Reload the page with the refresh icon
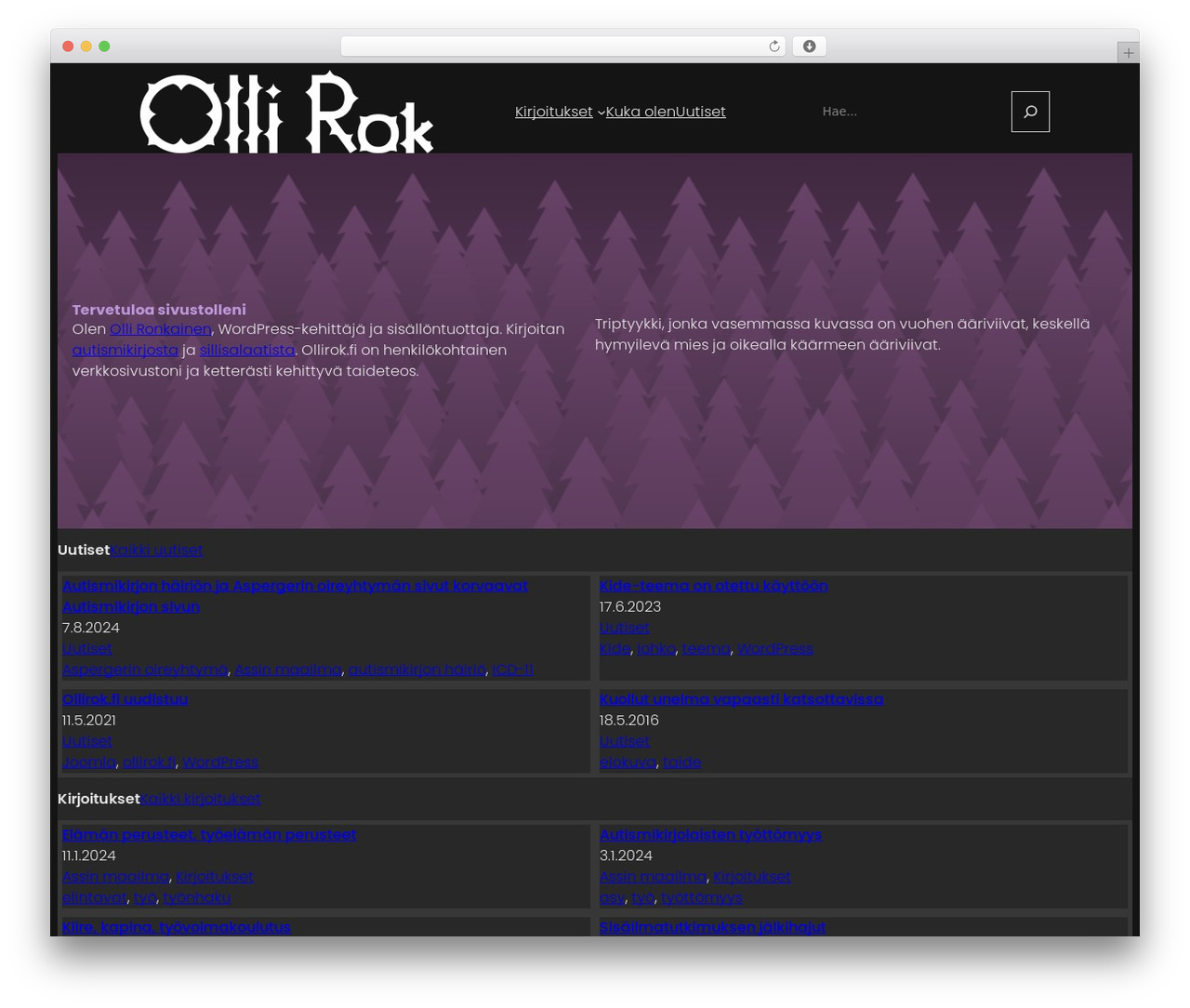 (x=773, y=46)
